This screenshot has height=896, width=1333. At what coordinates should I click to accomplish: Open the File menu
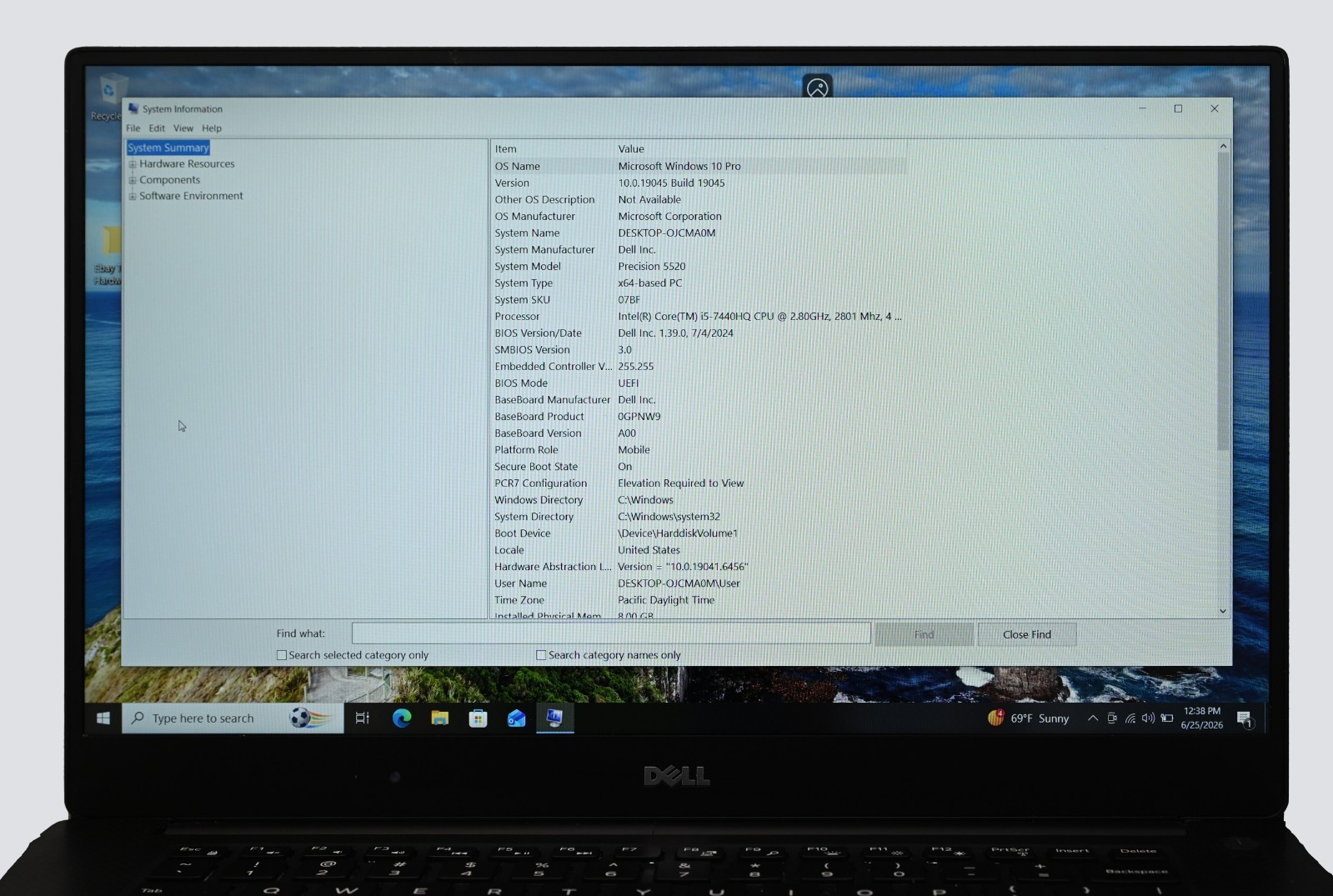[133, 128]
